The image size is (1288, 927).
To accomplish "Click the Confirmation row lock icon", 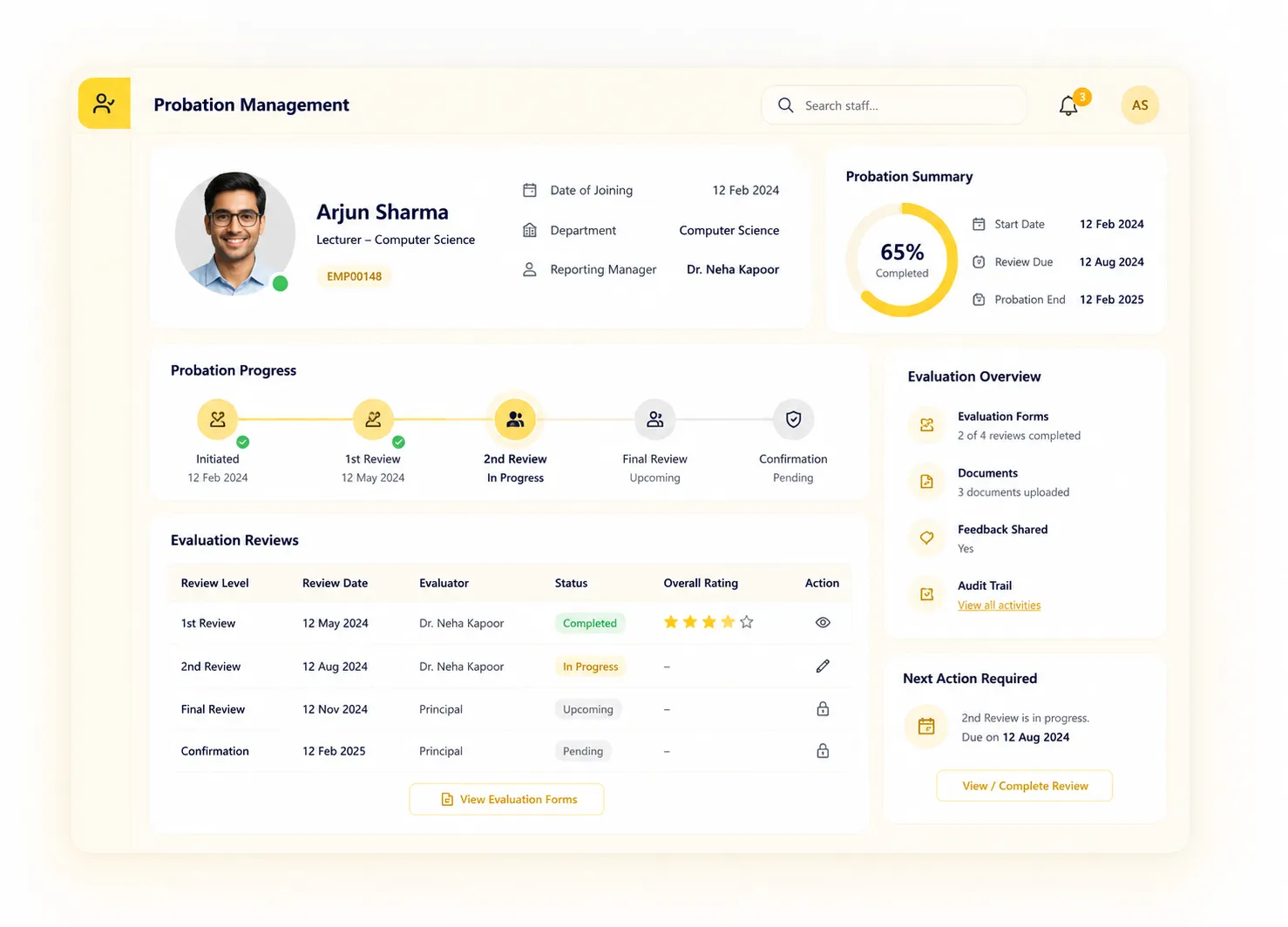I will [823, 750].
